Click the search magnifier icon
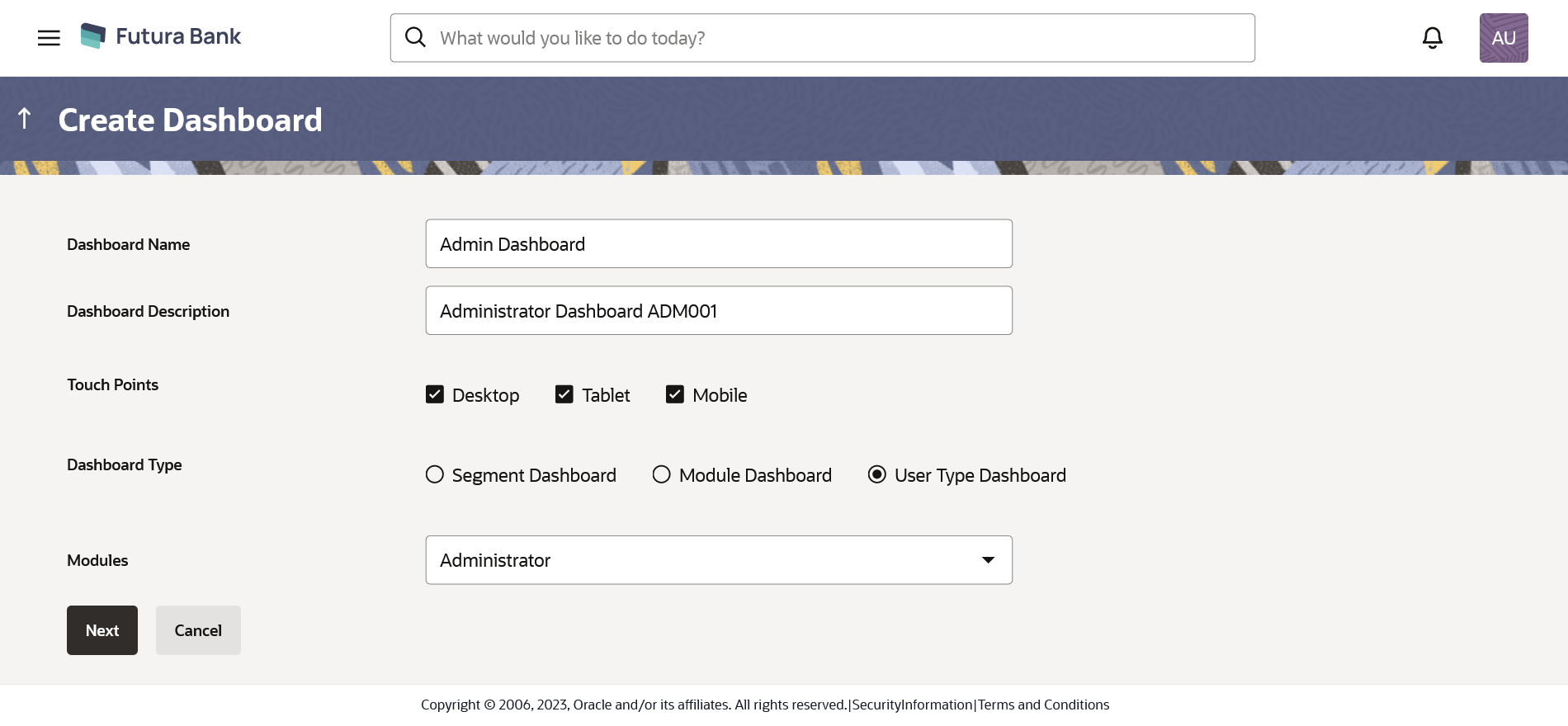 415,38
